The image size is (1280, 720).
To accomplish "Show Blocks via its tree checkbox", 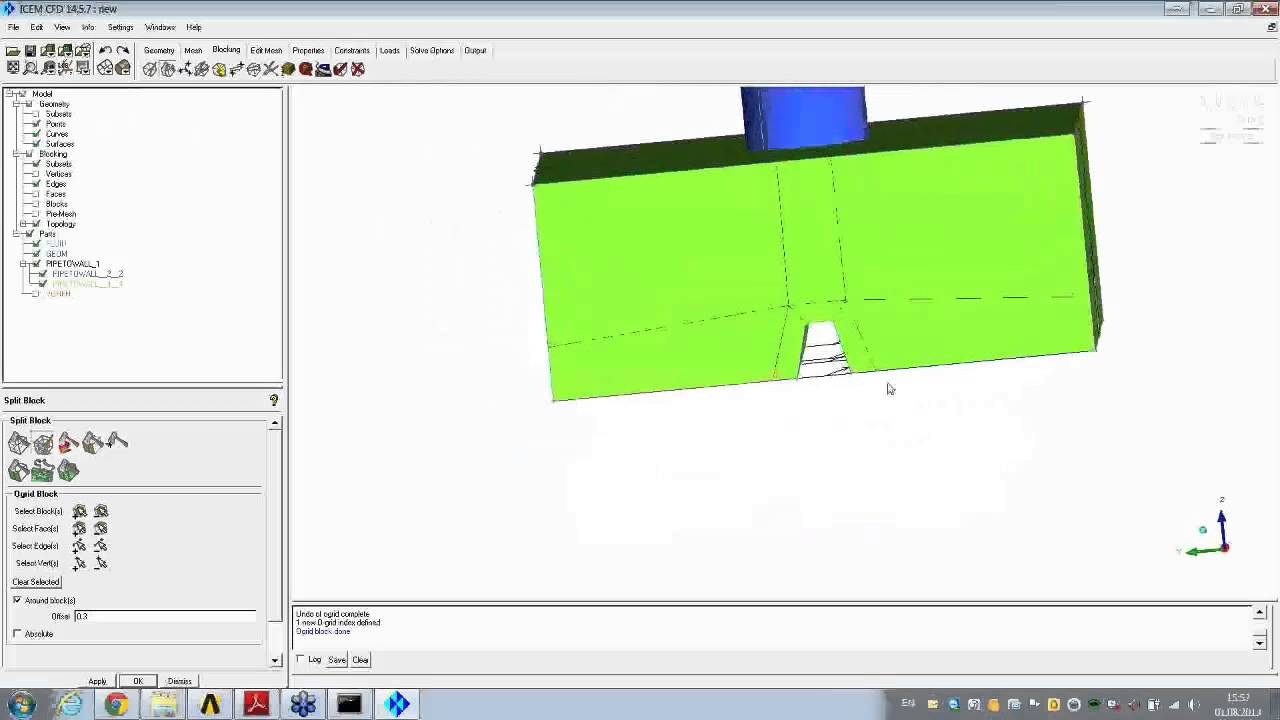I will pos(36,204).
